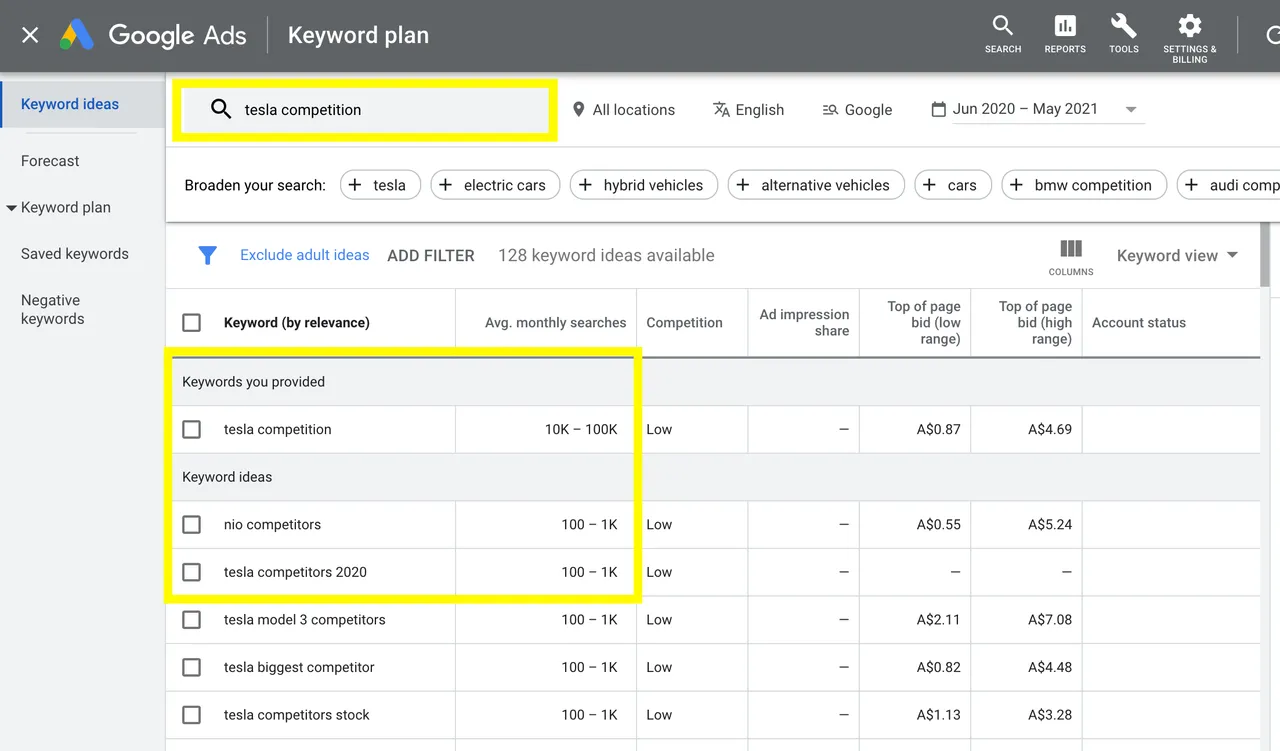Add 'electric cars' suggestion chip
The image size is (1280, 751).
tap(495, 185)
